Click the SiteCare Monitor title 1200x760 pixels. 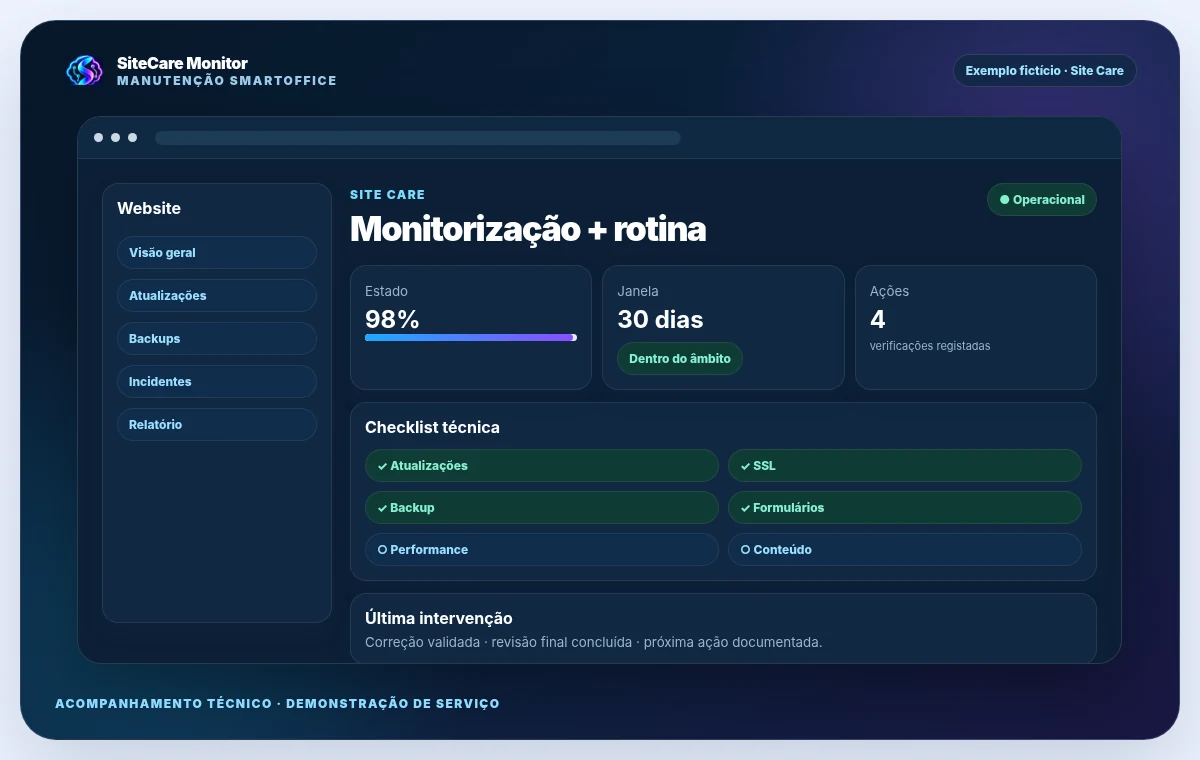click(182, 63)
